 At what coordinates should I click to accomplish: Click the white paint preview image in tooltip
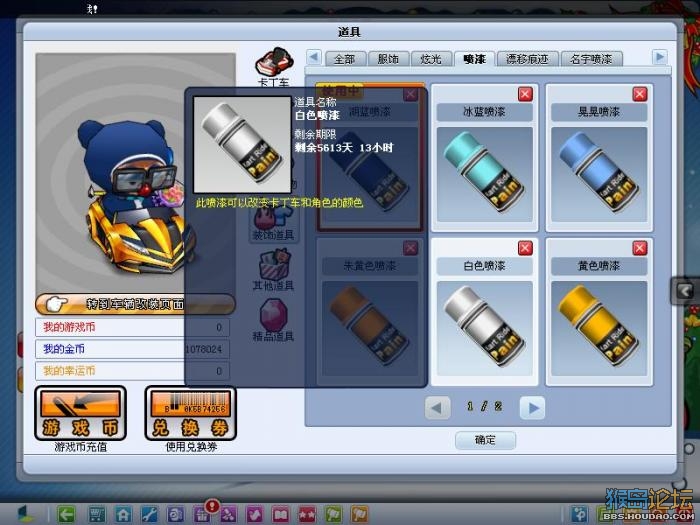[242, 145]
